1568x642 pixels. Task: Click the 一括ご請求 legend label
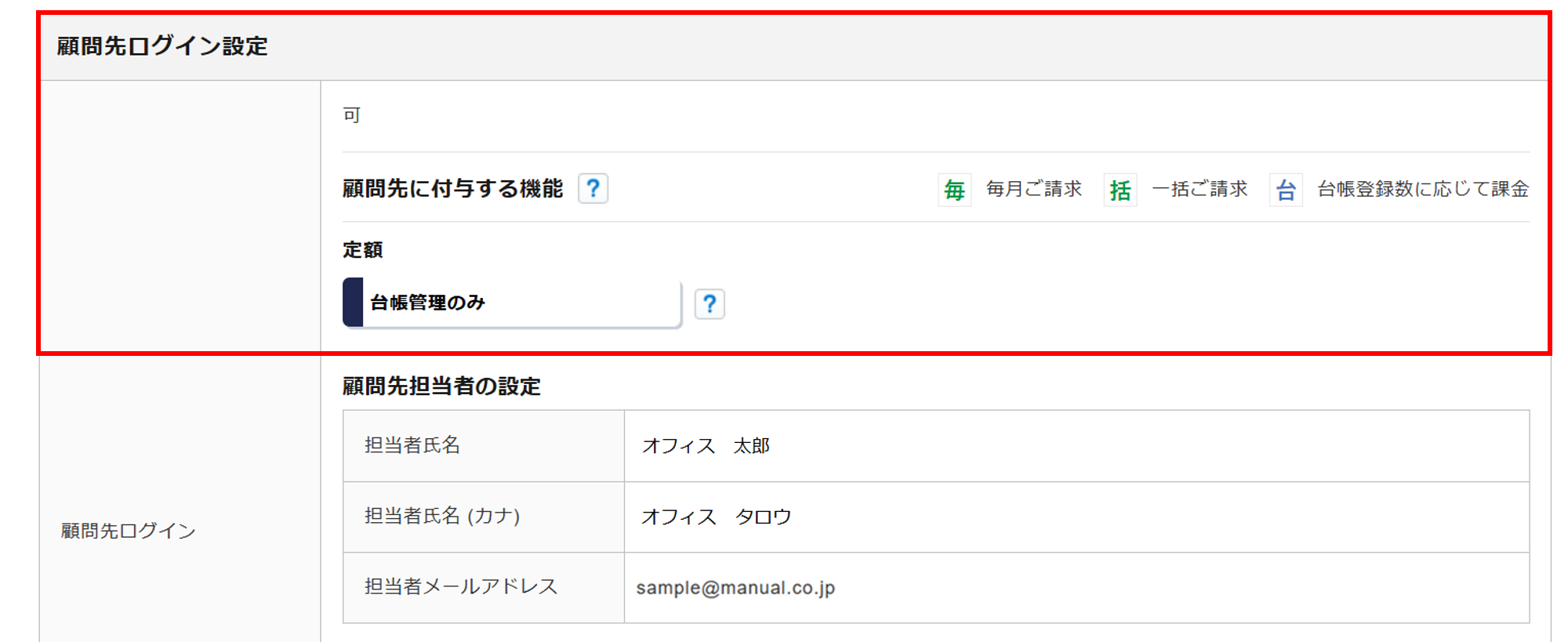(1200, 189)
